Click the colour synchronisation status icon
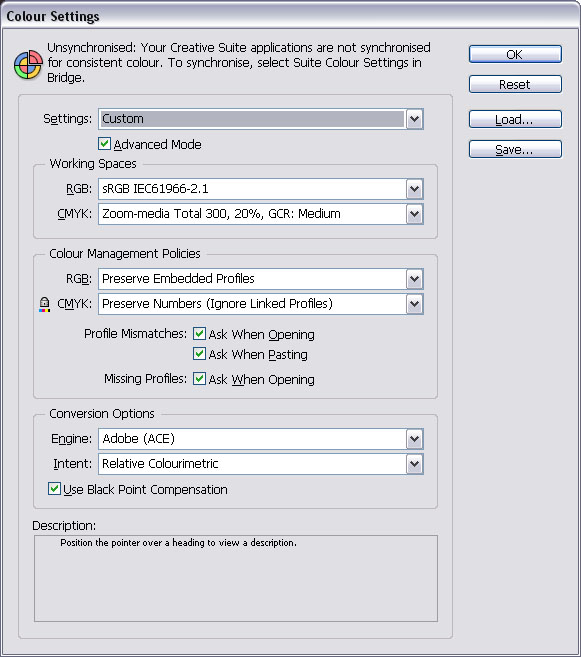Screen dimensions: 581x657 28,65
